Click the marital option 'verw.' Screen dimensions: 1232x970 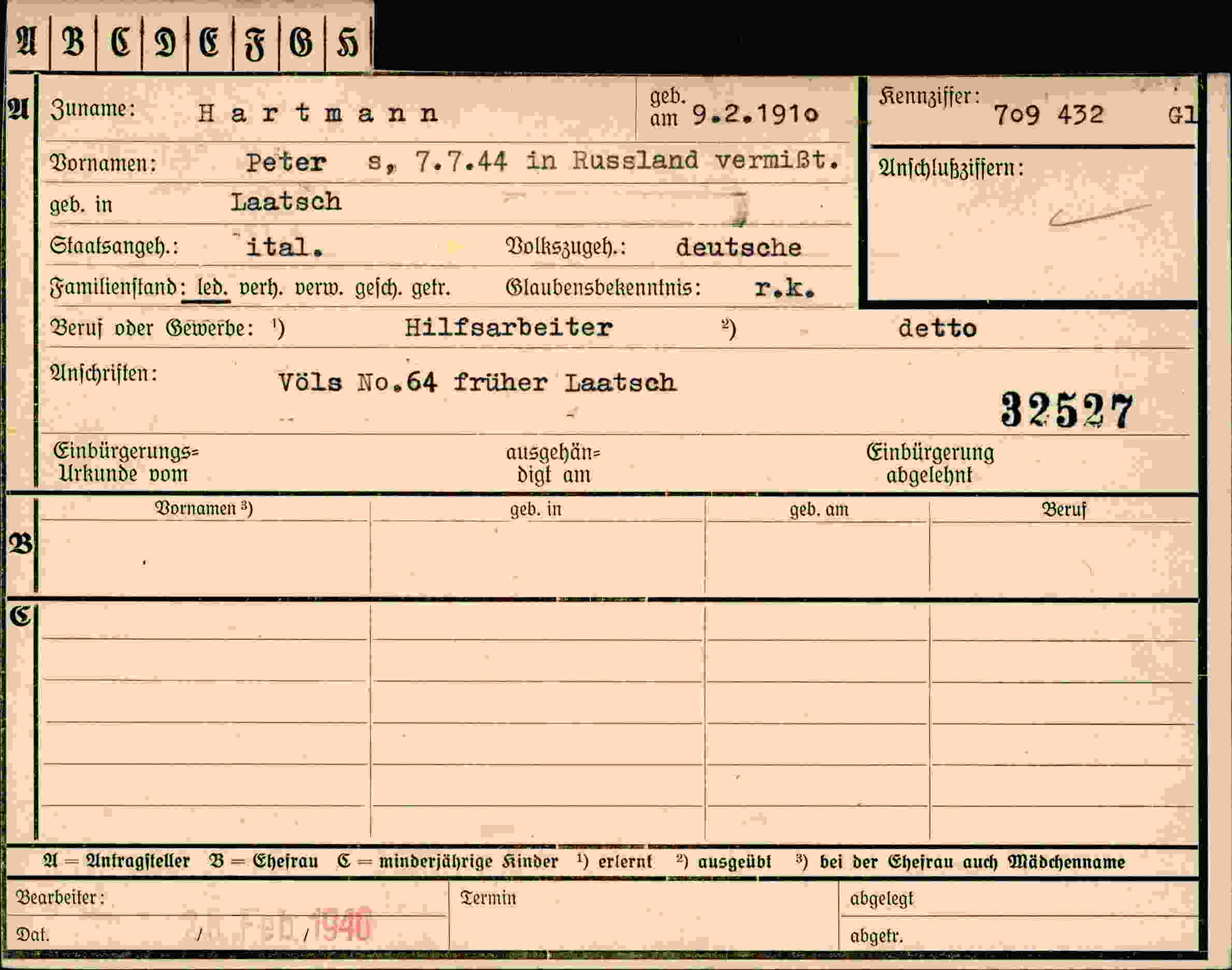pyautogui.click(x=319, y=289)
